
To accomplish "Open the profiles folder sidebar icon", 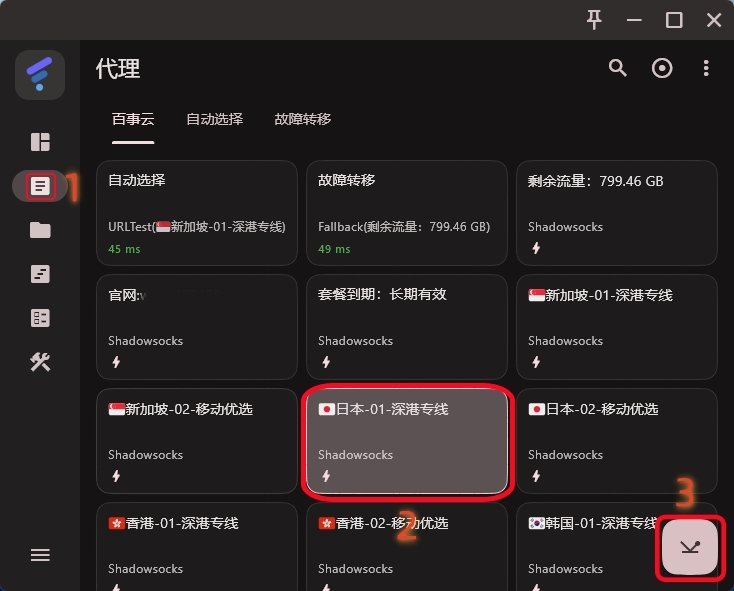I will (x=40, y=230).
